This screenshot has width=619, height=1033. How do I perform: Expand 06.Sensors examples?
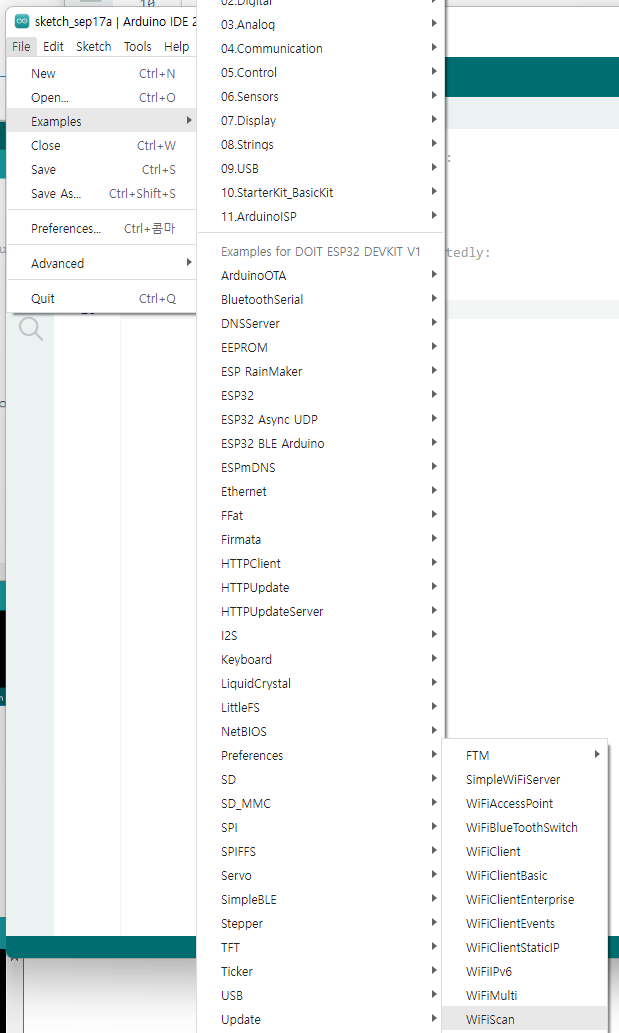pos(321,97)
